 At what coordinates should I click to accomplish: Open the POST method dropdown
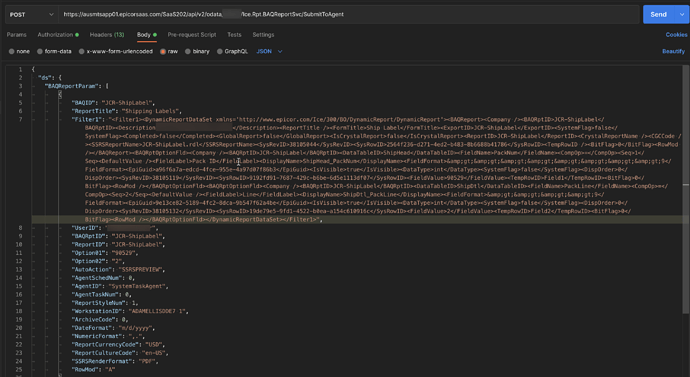coord(31,15)
